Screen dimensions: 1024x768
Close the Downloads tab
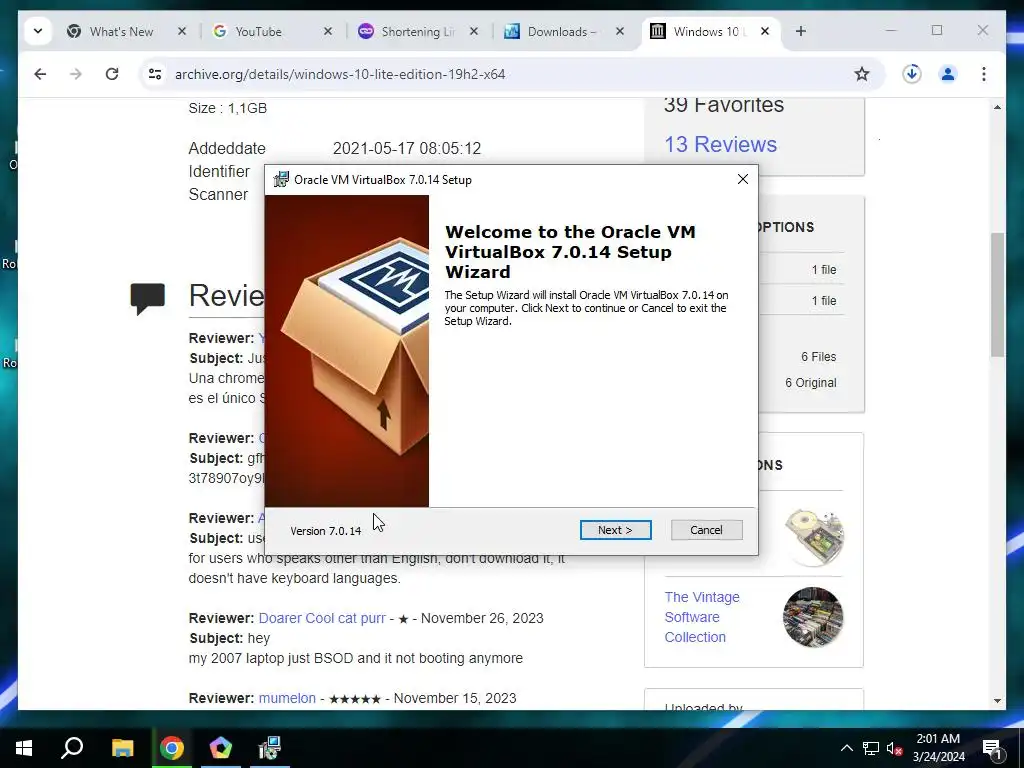tap(620, 31)
